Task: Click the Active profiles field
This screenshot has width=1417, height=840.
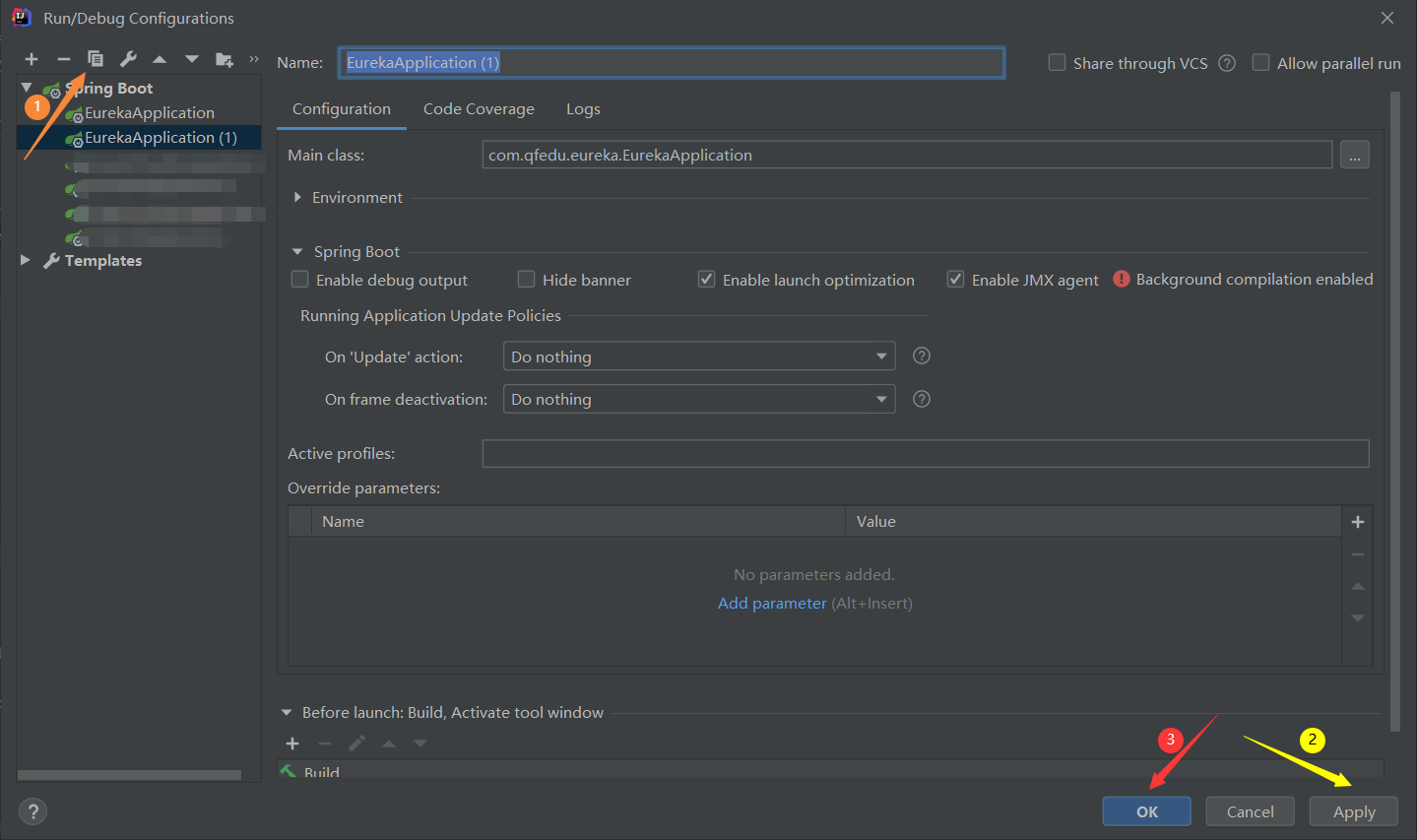Action: pyautogui.click(x=926, y=453)
